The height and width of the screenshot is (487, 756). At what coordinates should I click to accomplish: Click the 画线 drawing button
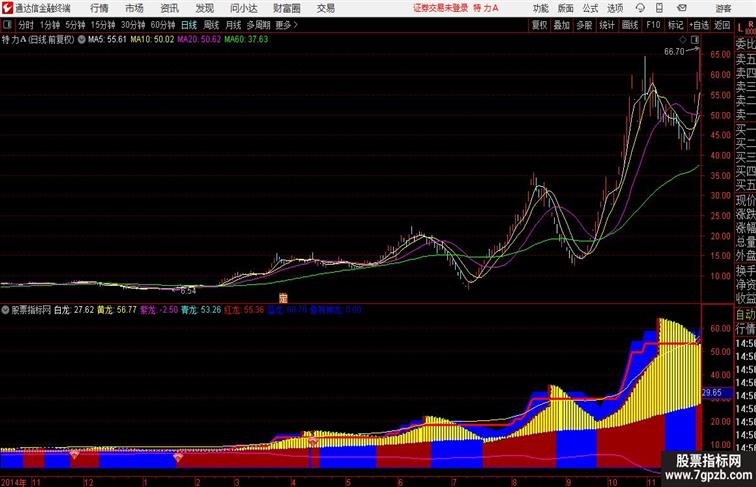pos(630,25)
